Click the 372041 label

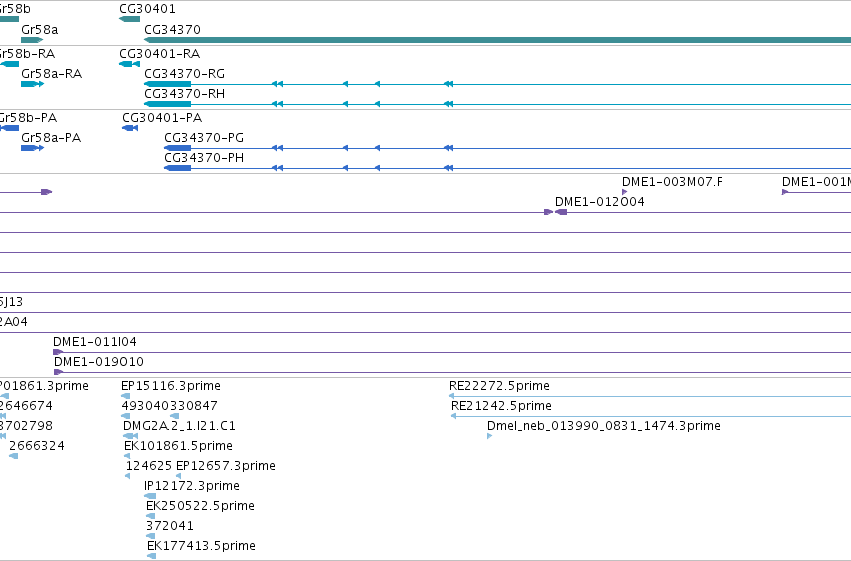pyautogui.click(x=169, y=525)
